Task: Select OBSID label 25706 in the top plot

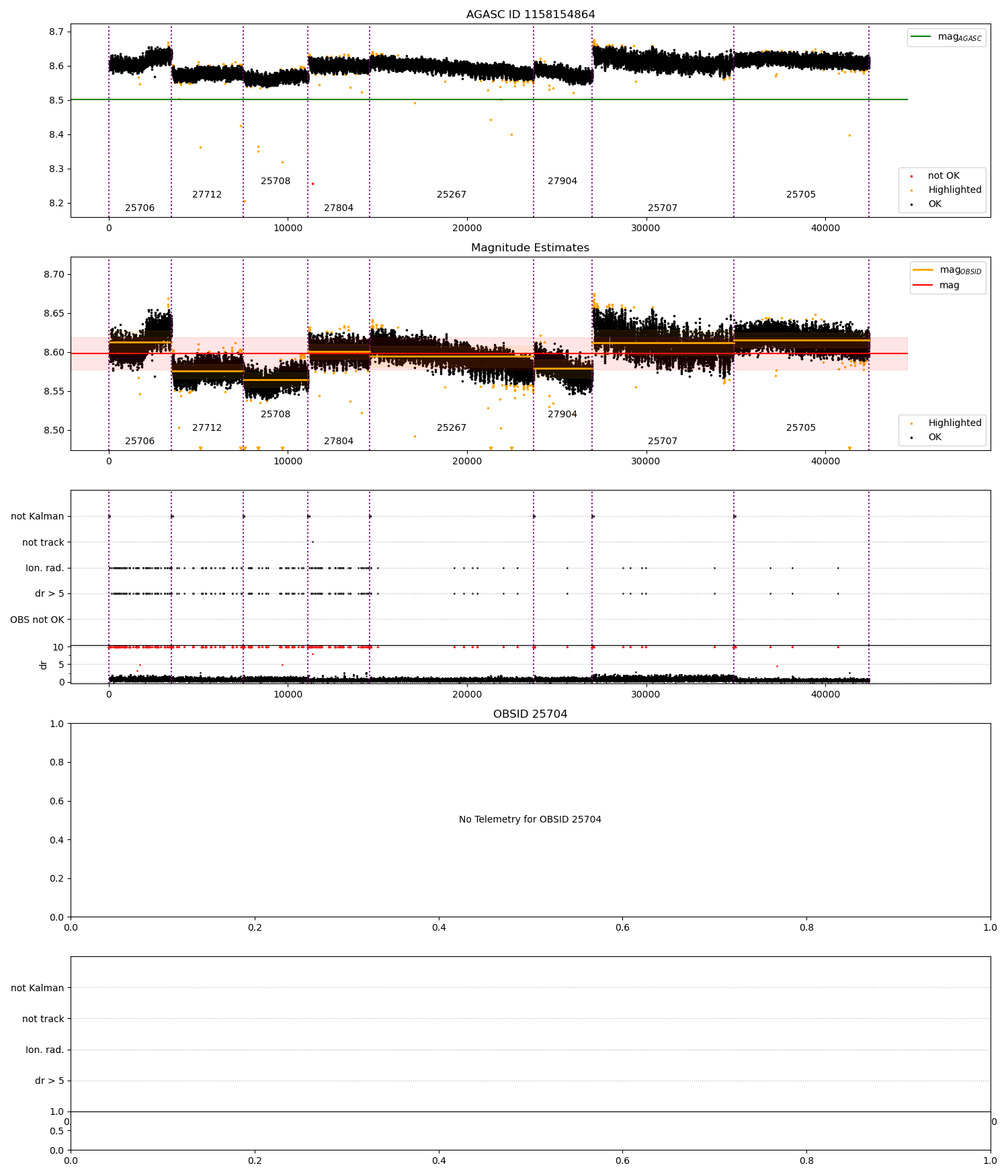Action: tap(140, 208)
